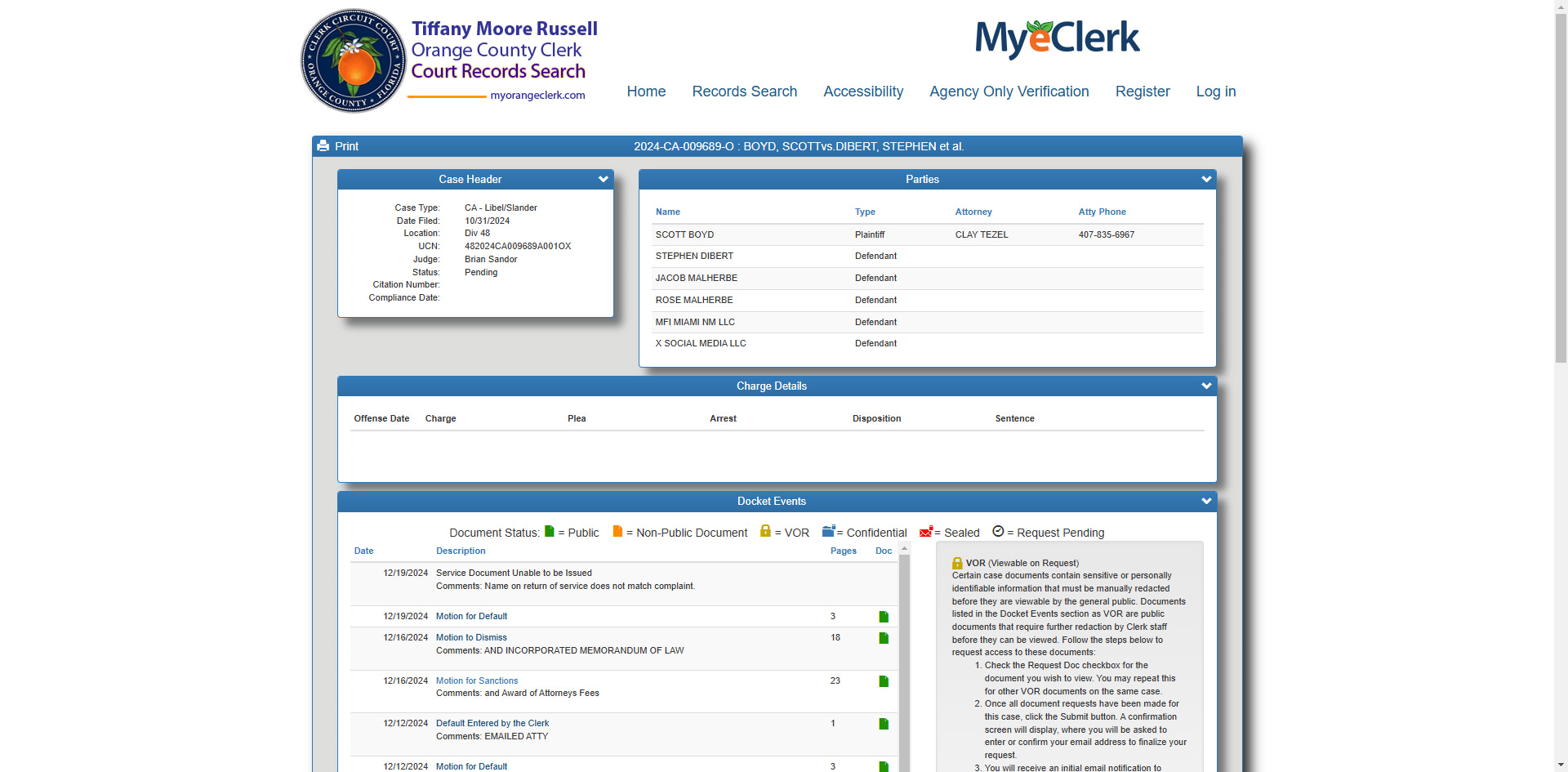Select STEPHEN DIBERT party row
The width and height of the screenshot is (1568, 772).
click(928, 257)
